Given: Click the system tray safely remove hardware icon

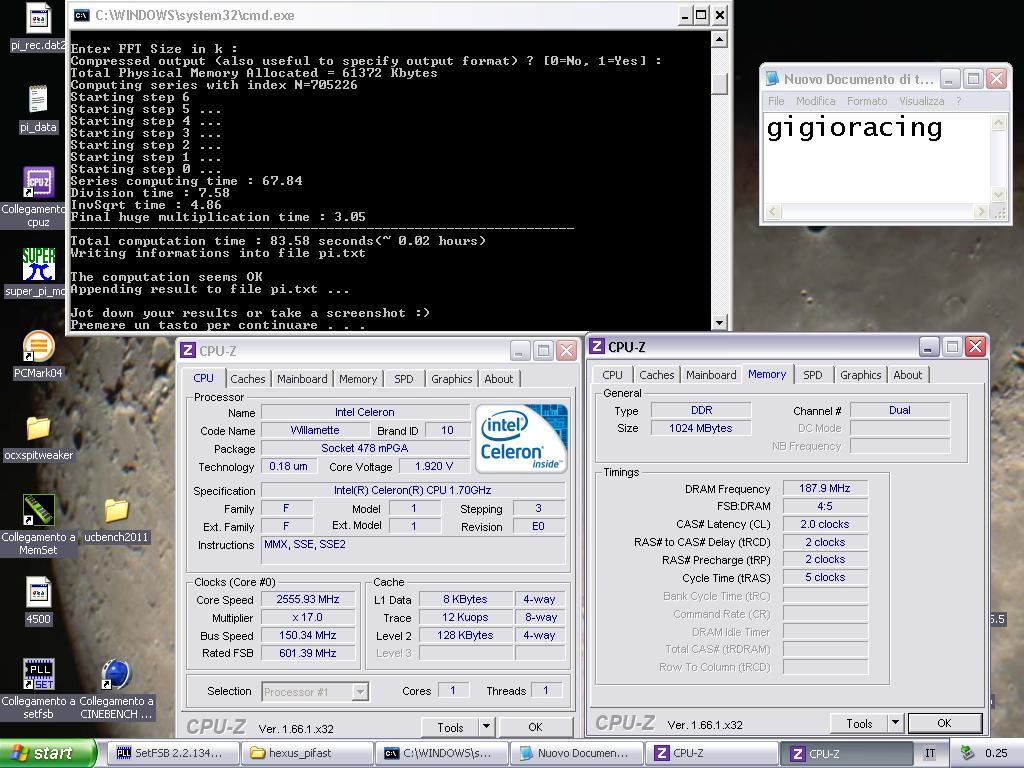Looking at the screenshot, I should click(x=967, y=753).
